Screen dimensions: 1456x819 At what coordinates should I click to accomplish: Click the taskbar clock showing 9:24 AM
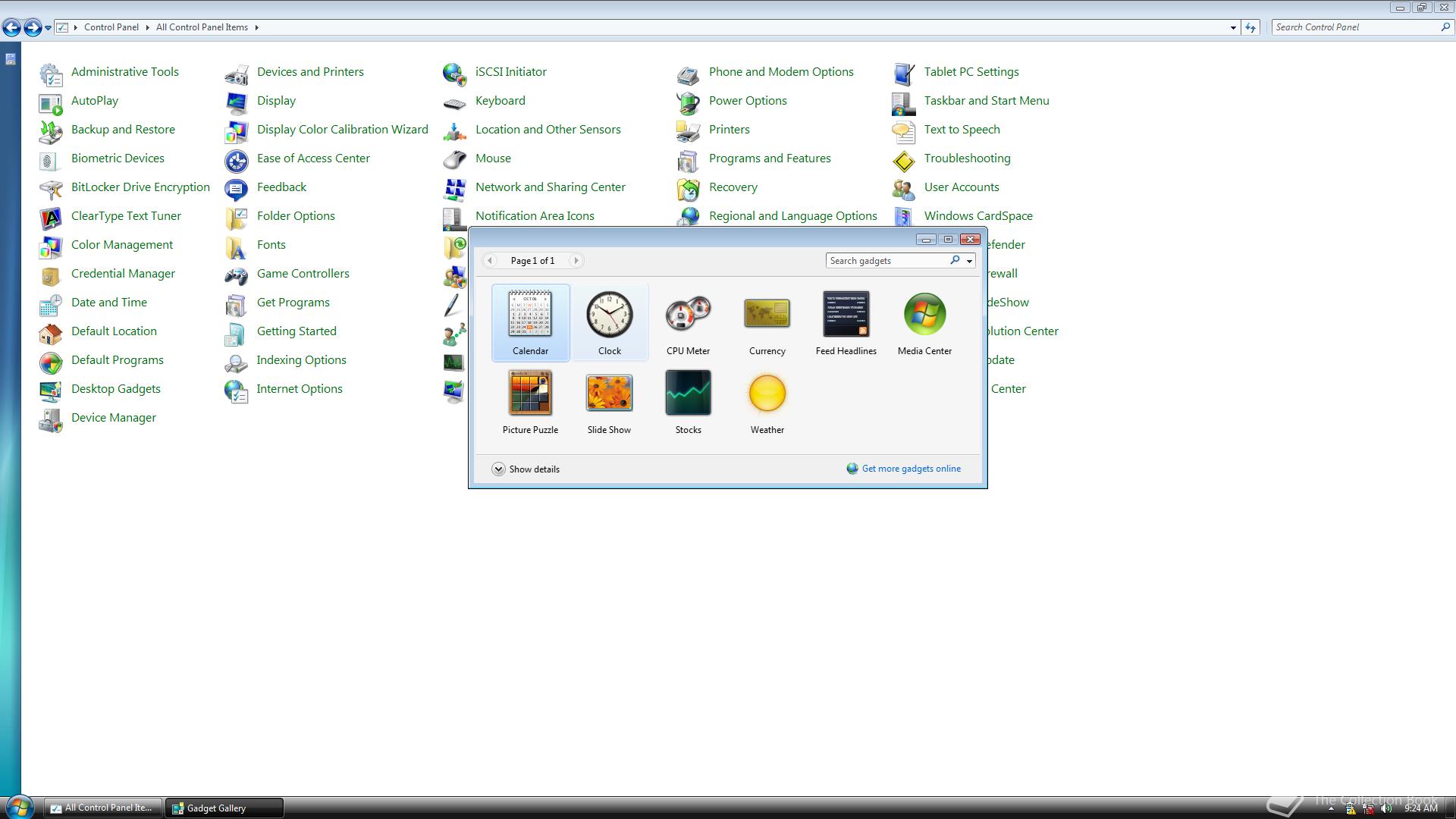[1420, 808]
